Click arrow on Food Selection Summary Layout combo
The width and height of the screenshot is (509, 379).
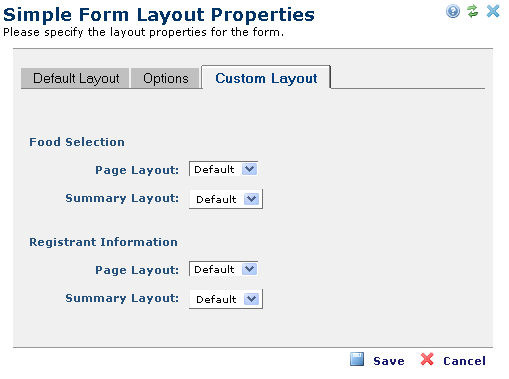coord(251,199)
